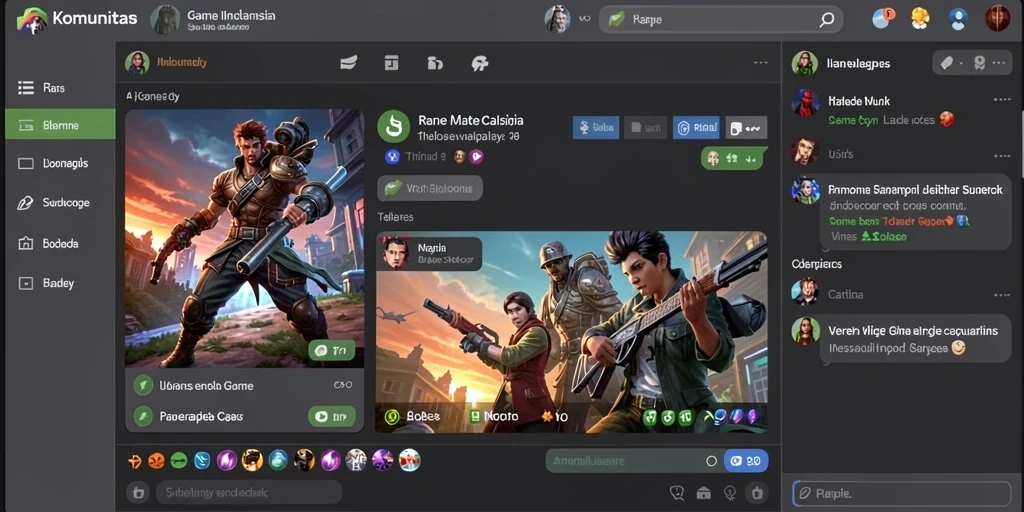Open the large warrior game artwork thumbnail
The width and height of the screenshot is (1024, 512).
244,238
